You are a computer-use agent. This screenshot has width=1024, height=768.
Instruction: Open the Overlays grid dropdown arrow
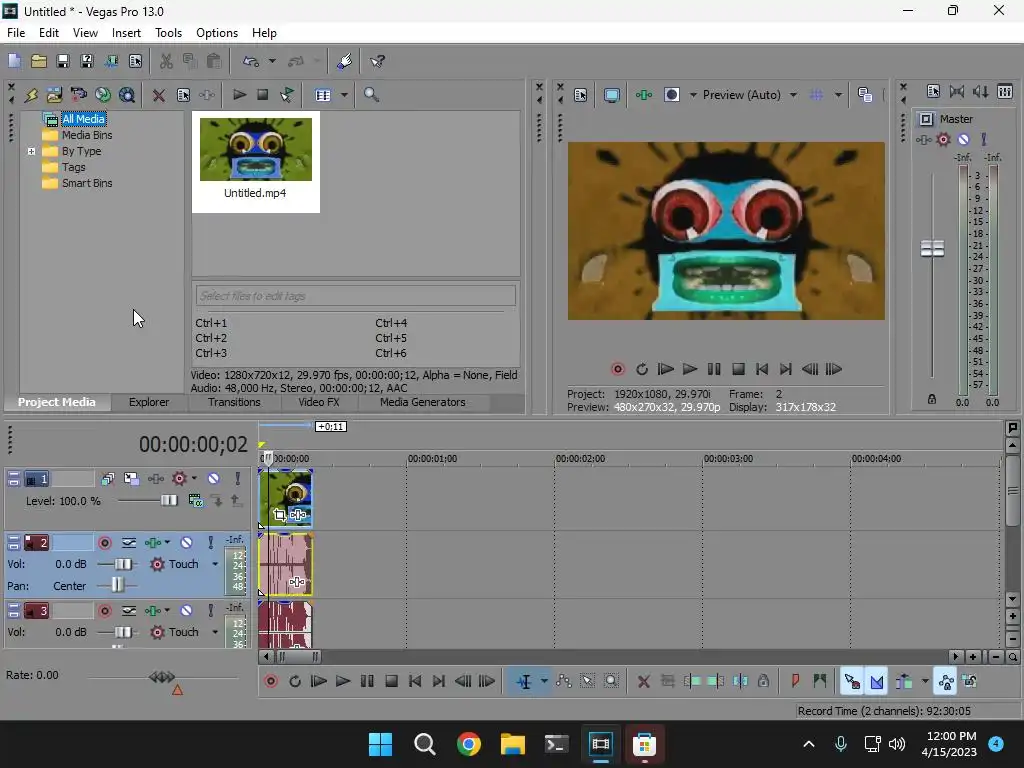[838, 95]
